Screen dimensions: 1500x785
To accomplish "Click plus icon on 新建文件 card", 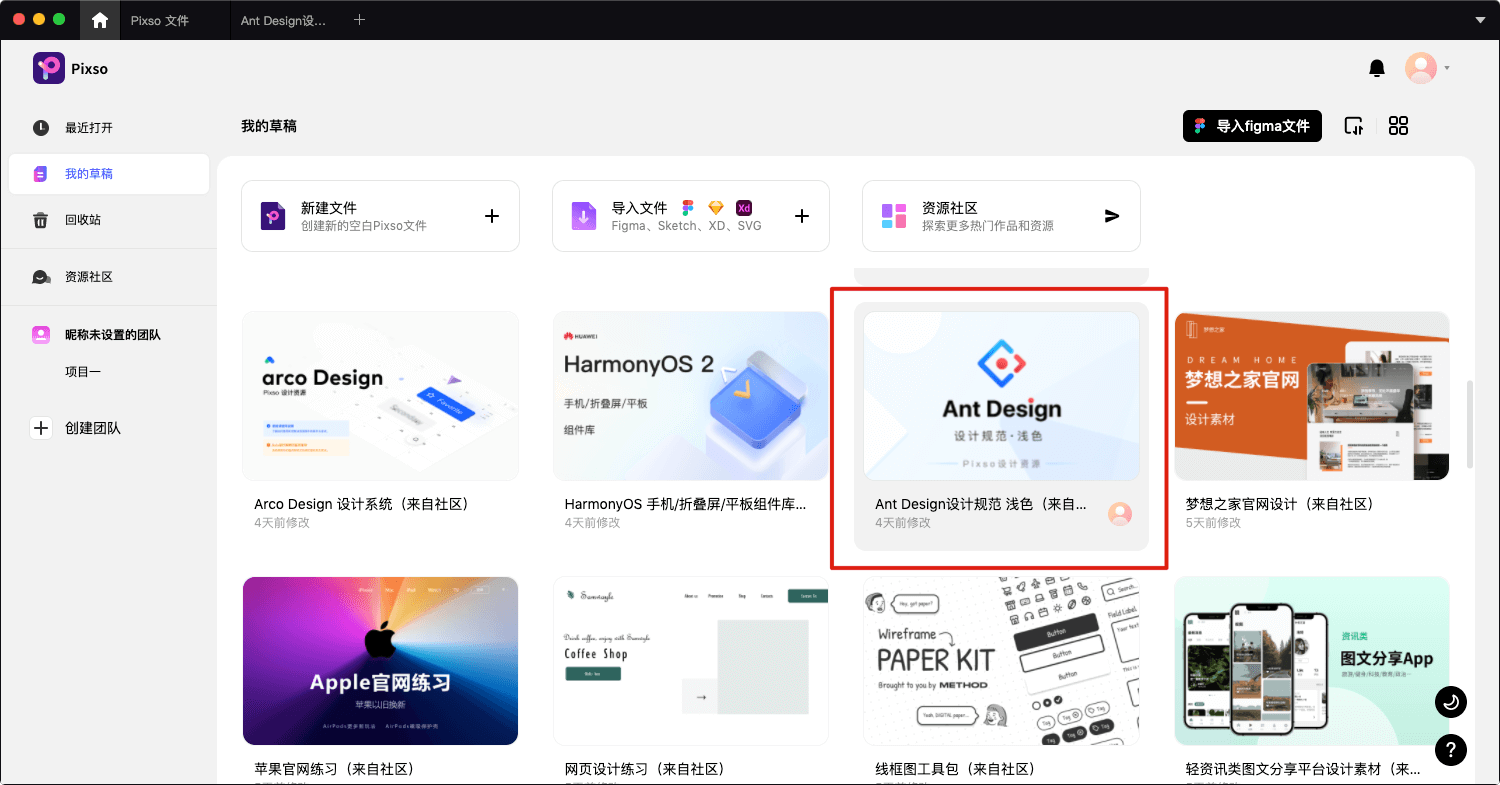I will pos(492,216).
